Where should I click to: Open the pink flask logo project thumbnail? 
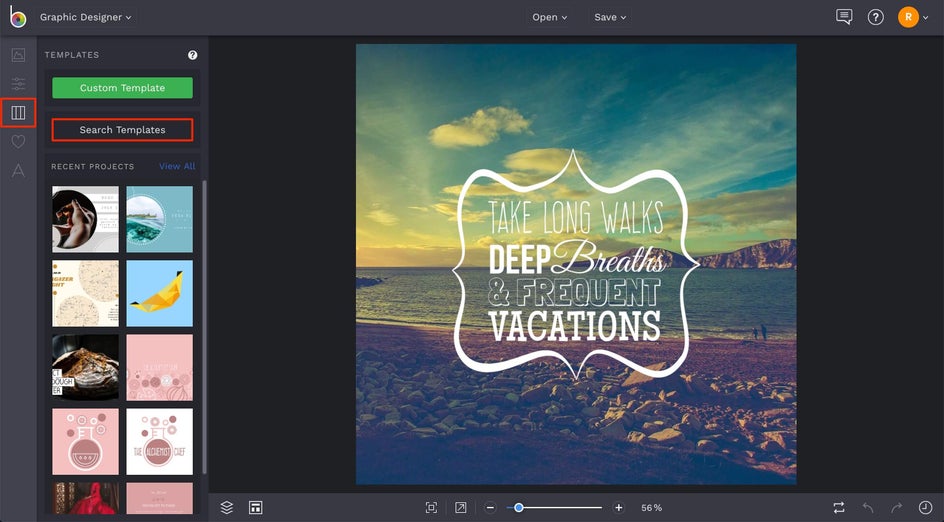[x=85, y=441]
